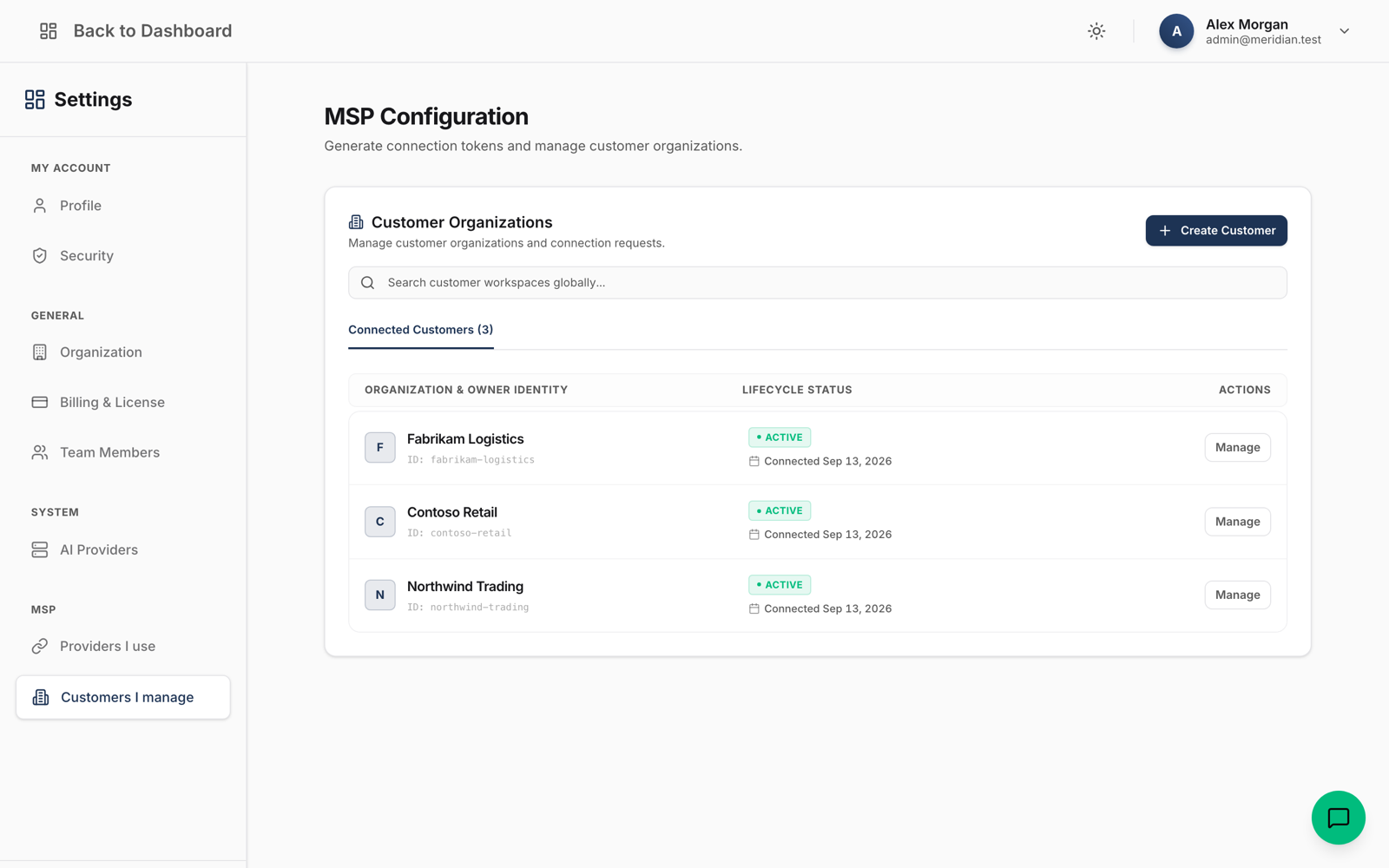Select Customers I manage menu item

point(123,698)
